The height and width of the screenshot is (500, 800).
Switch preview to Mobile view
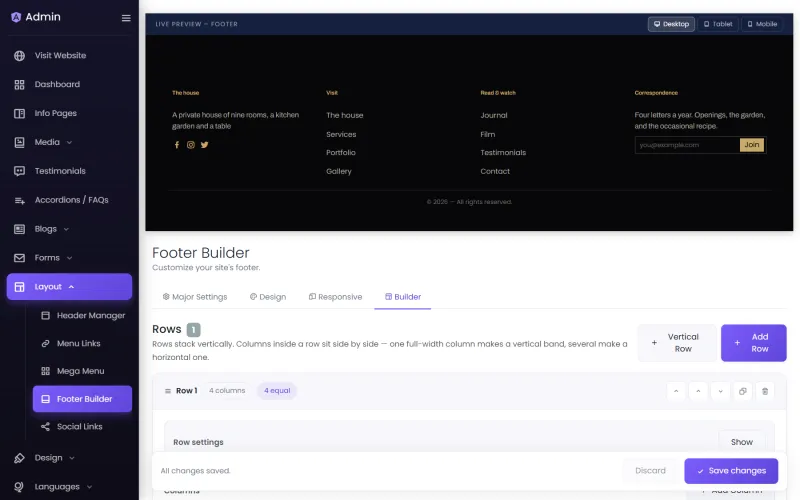[x=762, y=24]
